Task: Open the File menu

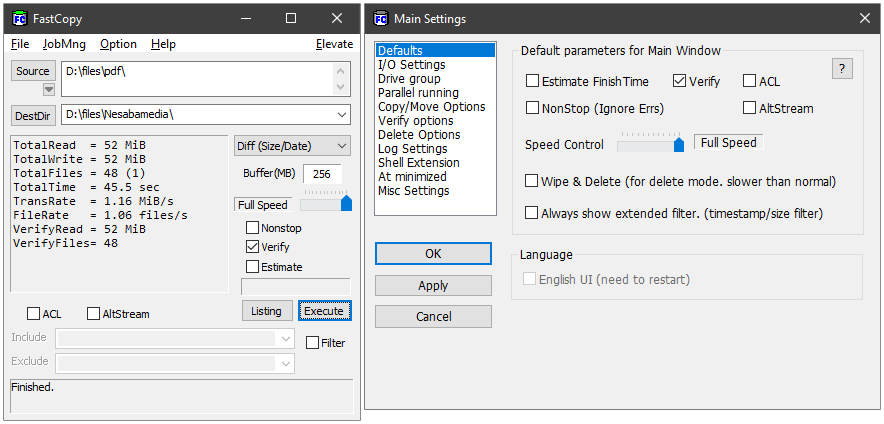Action: tap(20, 44)
